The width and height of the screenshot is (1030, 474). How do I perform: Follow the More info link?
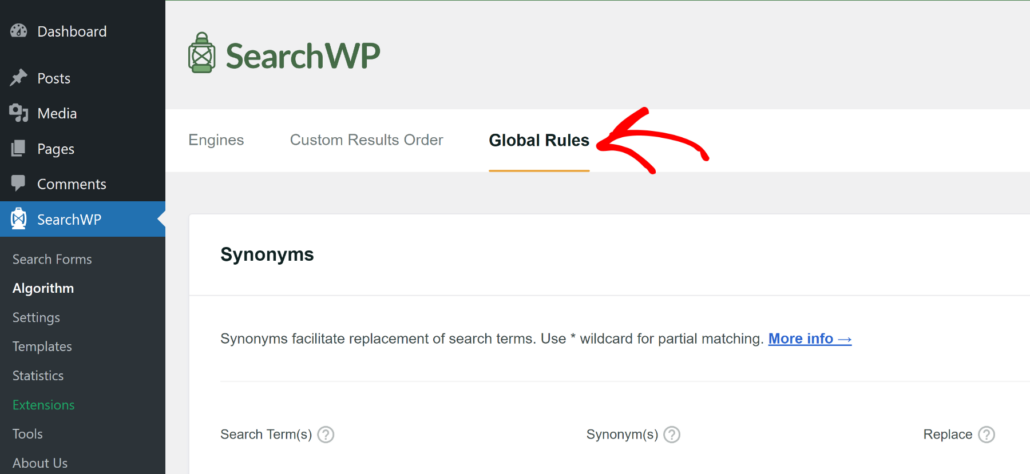tap(810, 339)
